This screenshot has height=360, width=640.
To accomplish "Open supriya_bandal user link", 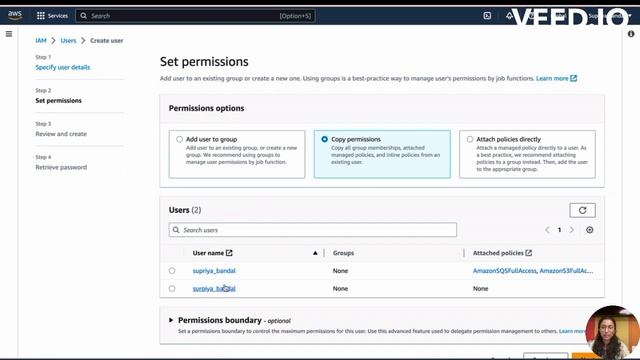I will 214,271.
